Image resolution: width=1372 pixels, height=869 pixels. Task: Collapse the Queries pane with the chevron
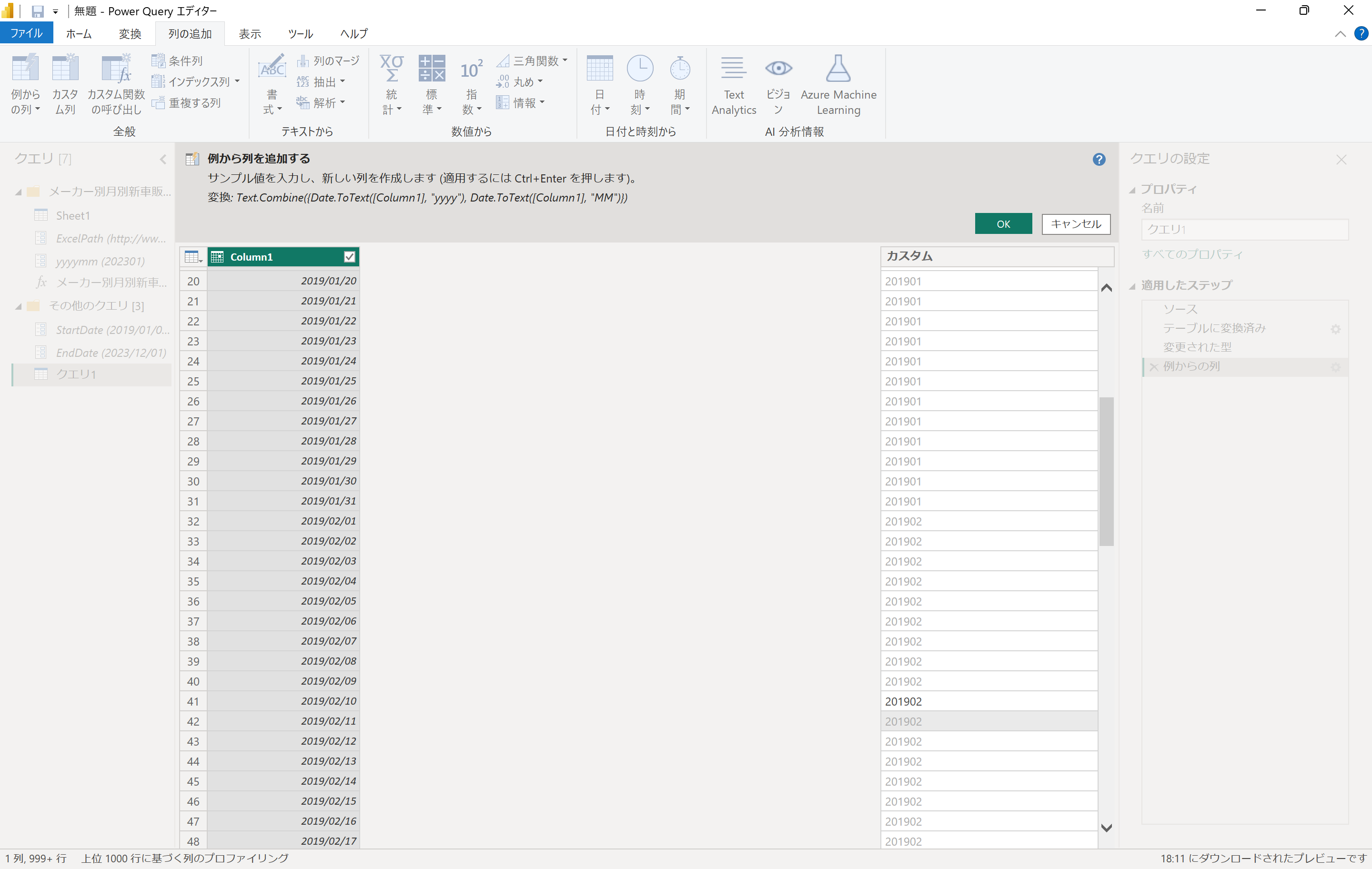click(x=163, y=160)
